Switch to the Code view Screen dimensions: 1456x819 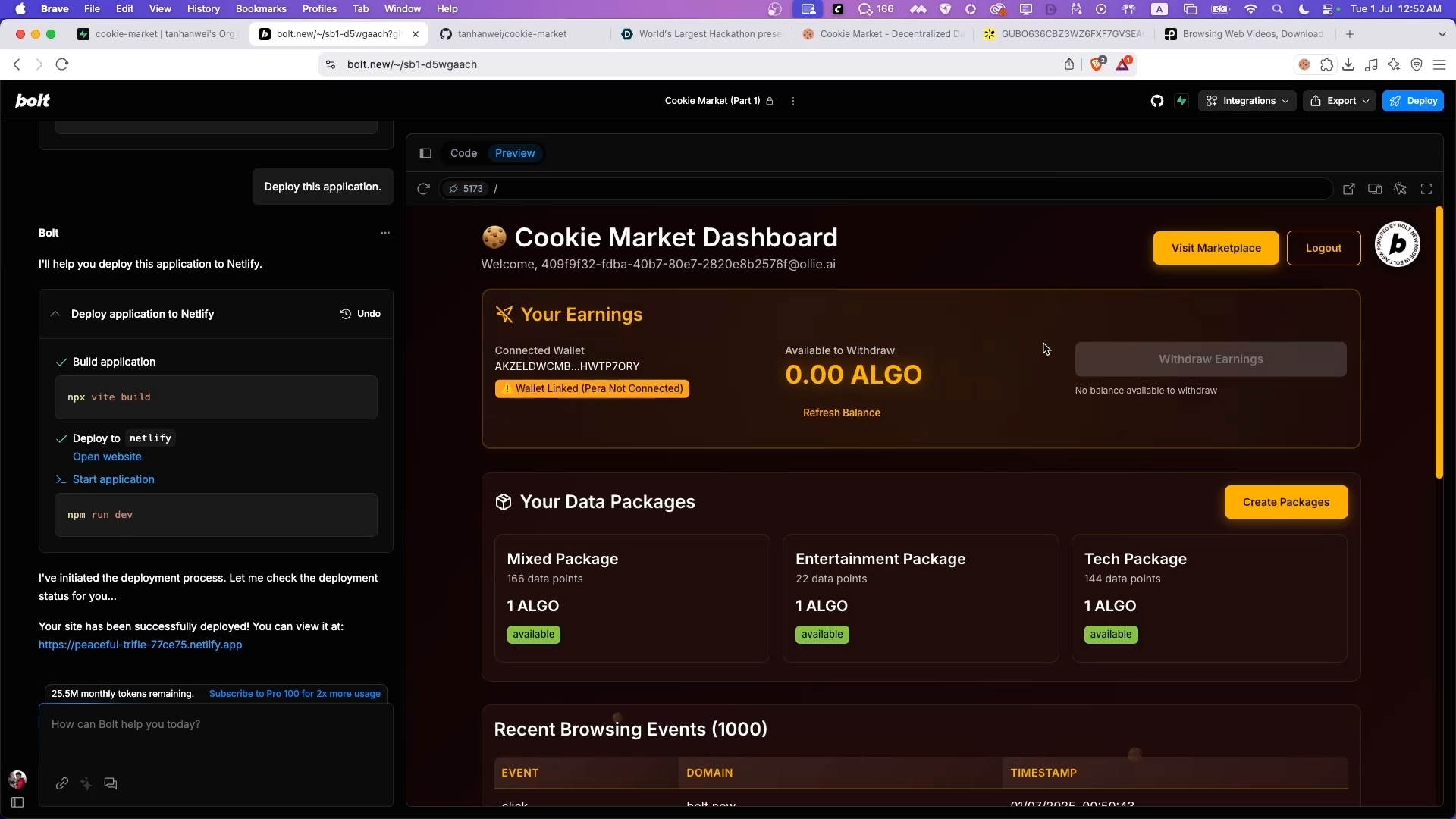click(463, 153)
